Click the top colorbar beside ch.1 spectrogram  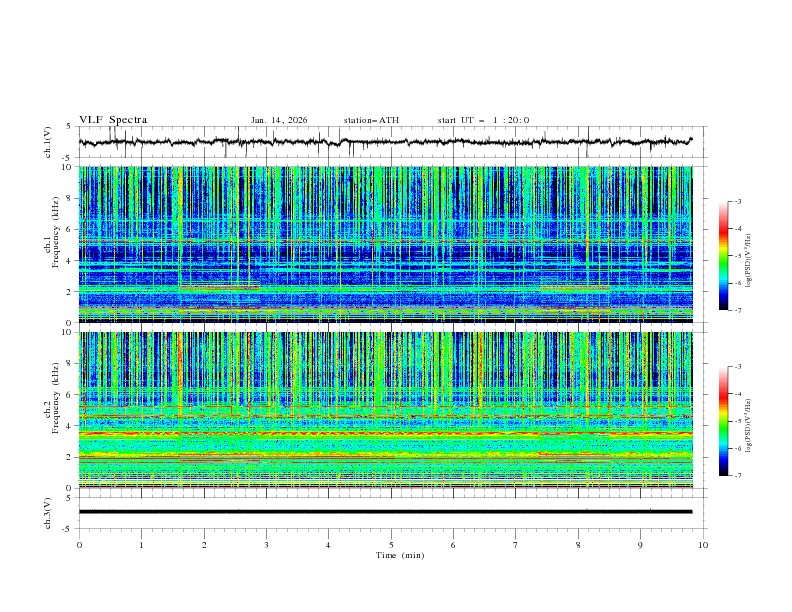(723, 255)
